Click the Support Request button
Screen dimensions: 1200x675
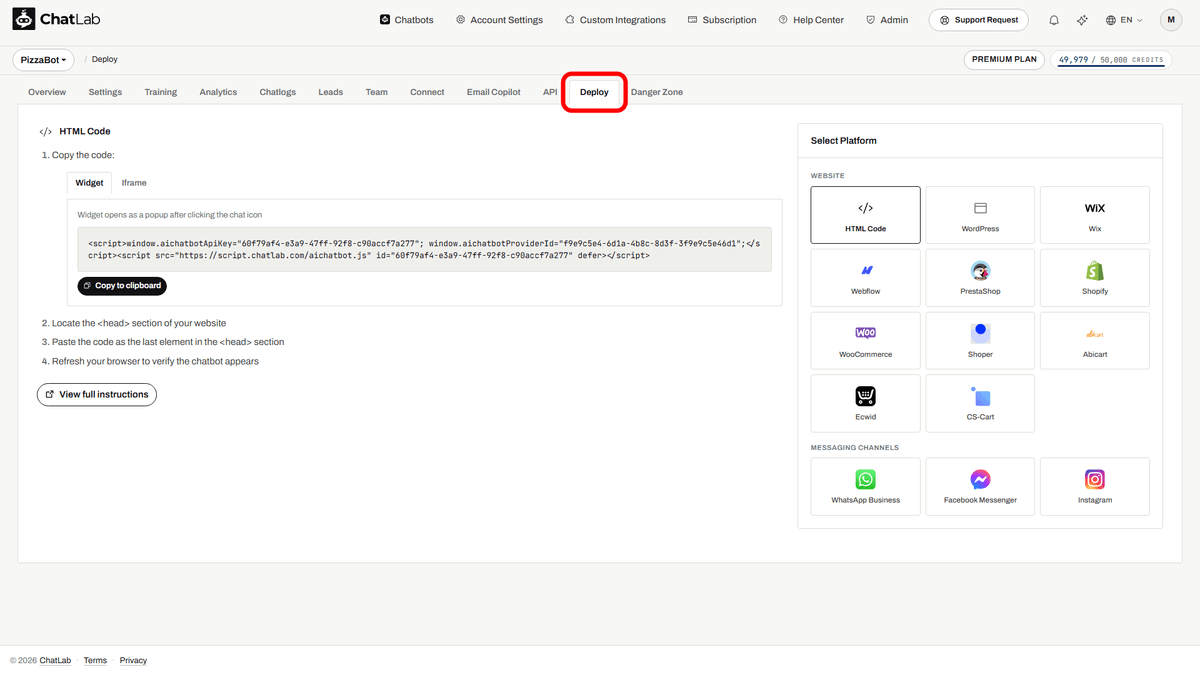pyautogui.click(x=979, y=20)
